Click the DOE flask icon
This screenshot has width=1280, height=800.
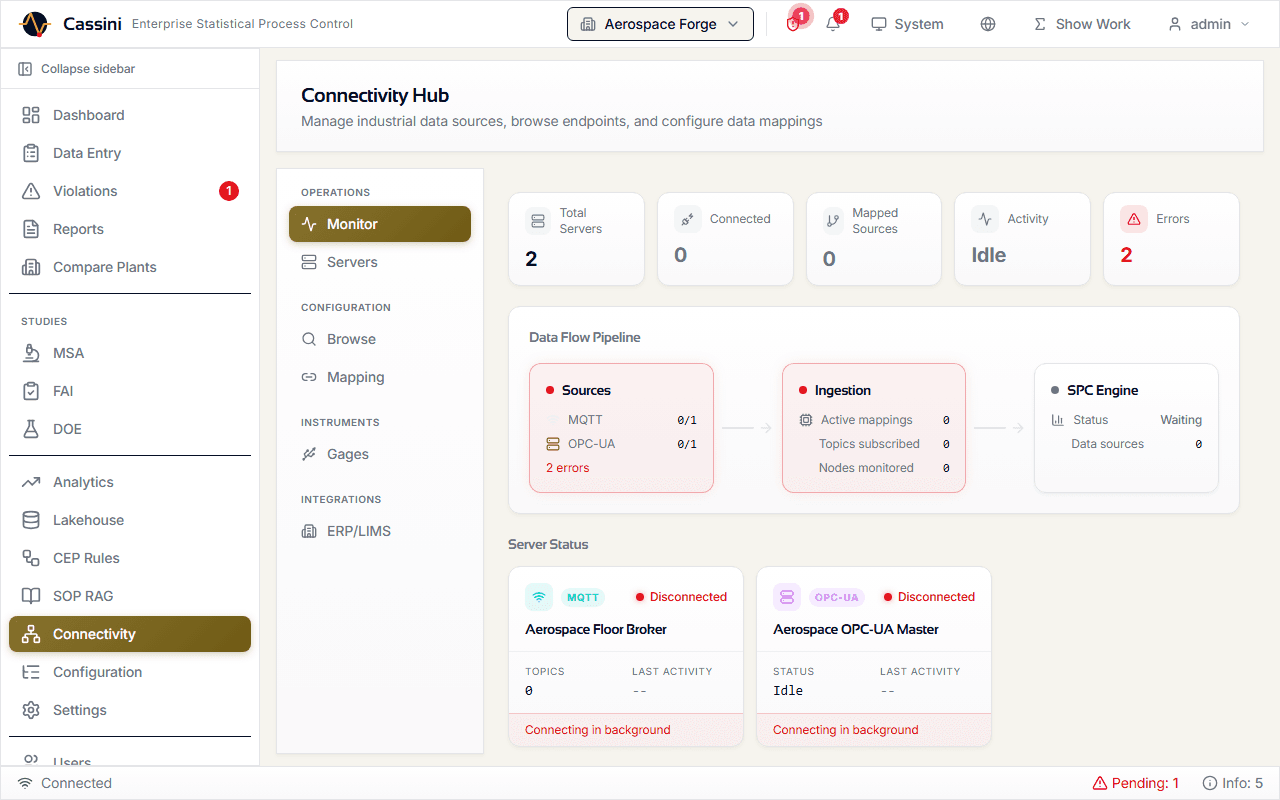coord(31,429)
